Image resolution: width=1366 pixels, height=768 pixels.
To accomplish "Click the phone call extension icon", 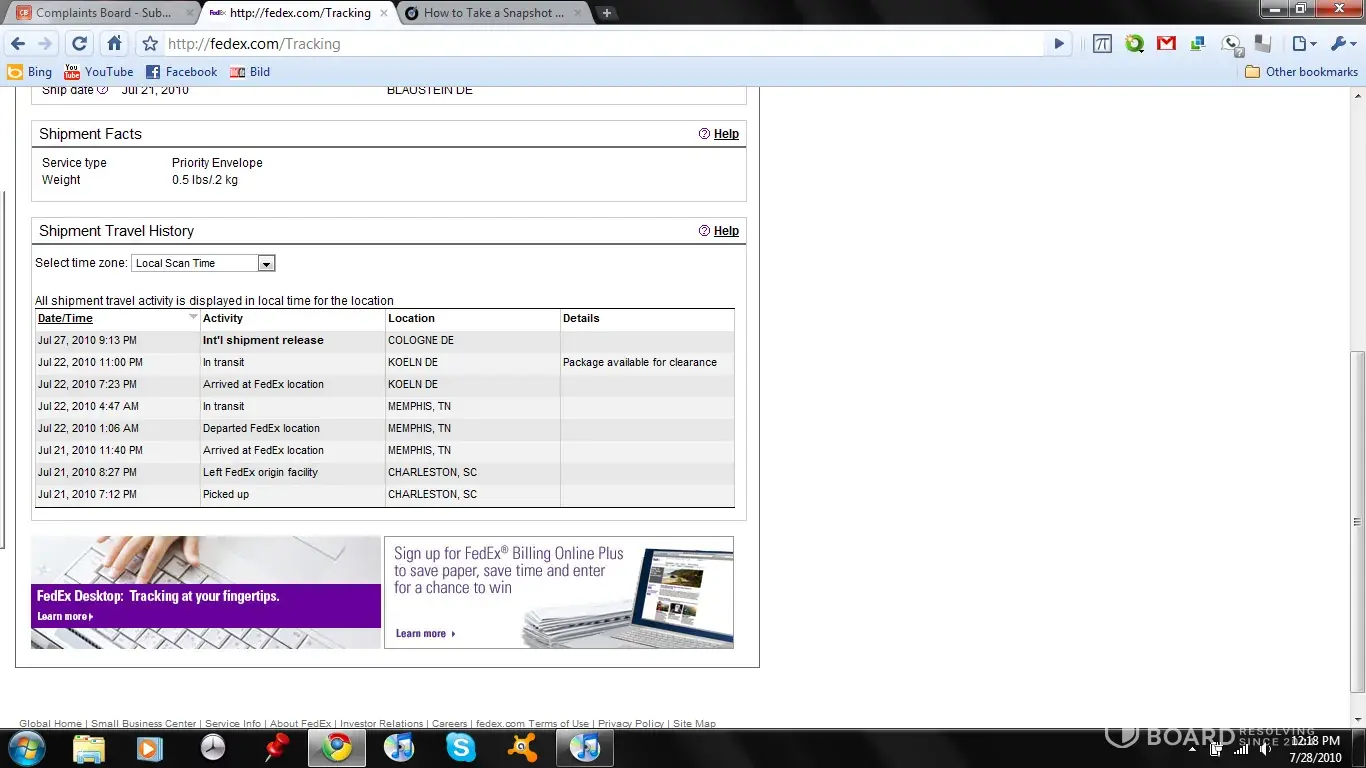I will point(1231,44).
